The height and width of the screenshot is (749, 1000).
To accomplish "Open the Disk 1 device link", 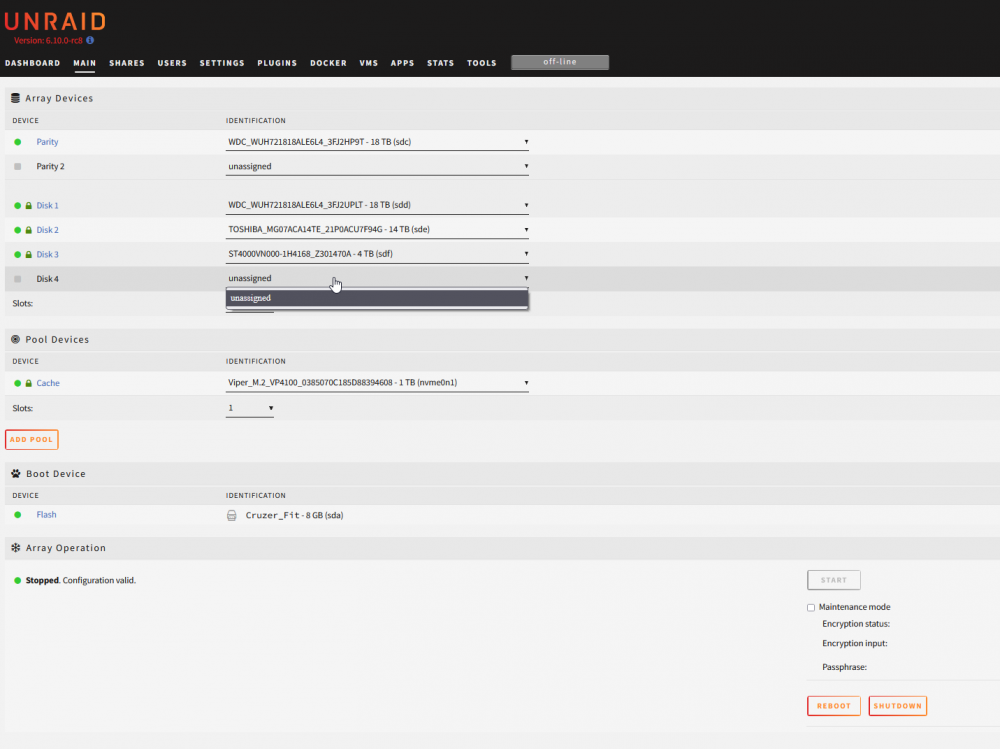I will tap(47, 205).
